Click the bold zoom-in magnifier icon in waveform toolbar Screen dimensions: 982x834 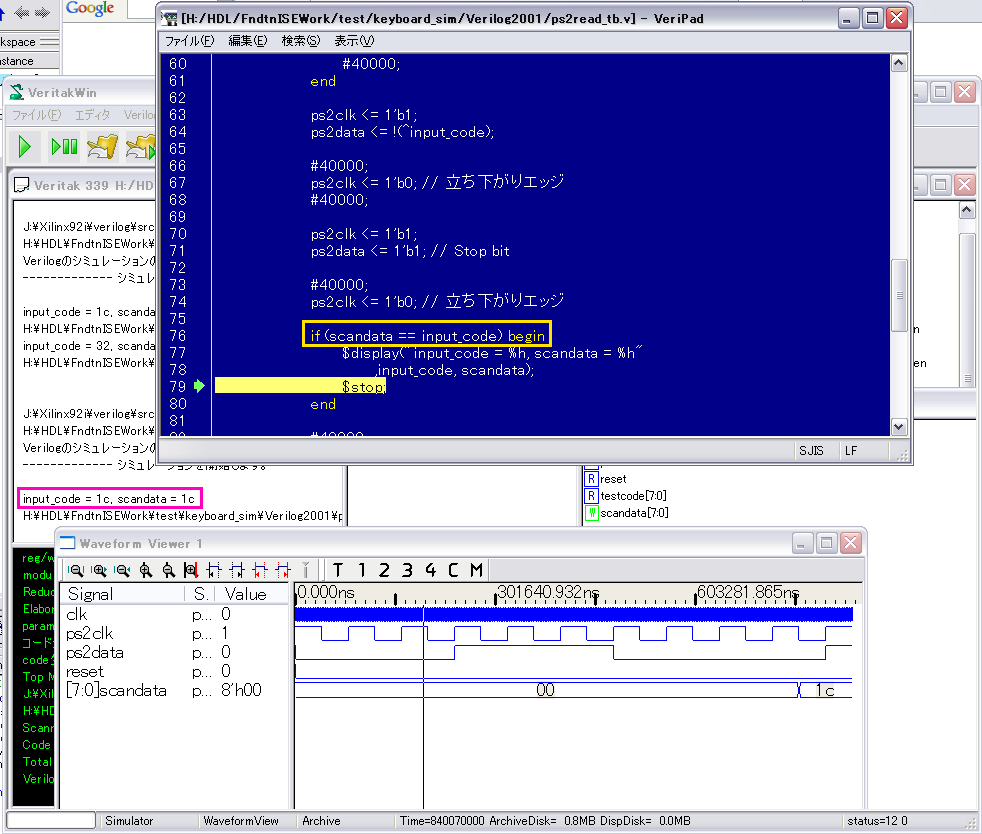pyautogui.click(x=146, y=570)
